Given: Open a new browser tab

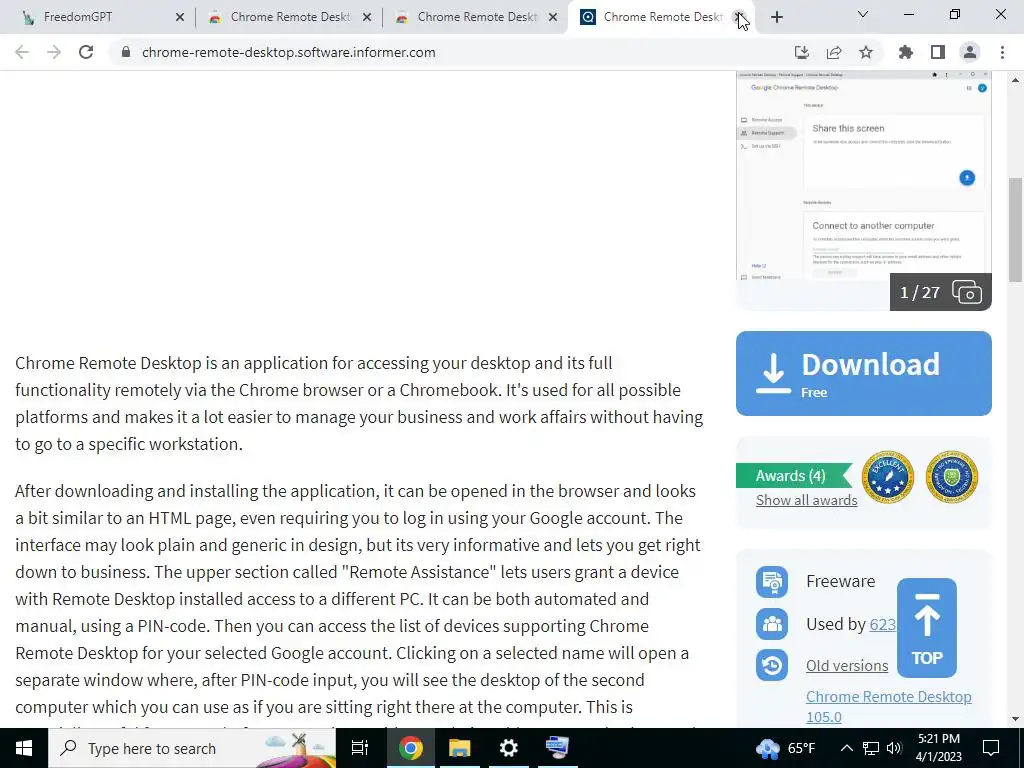Looking at the screenshot, I should click(x=776, y=17).
